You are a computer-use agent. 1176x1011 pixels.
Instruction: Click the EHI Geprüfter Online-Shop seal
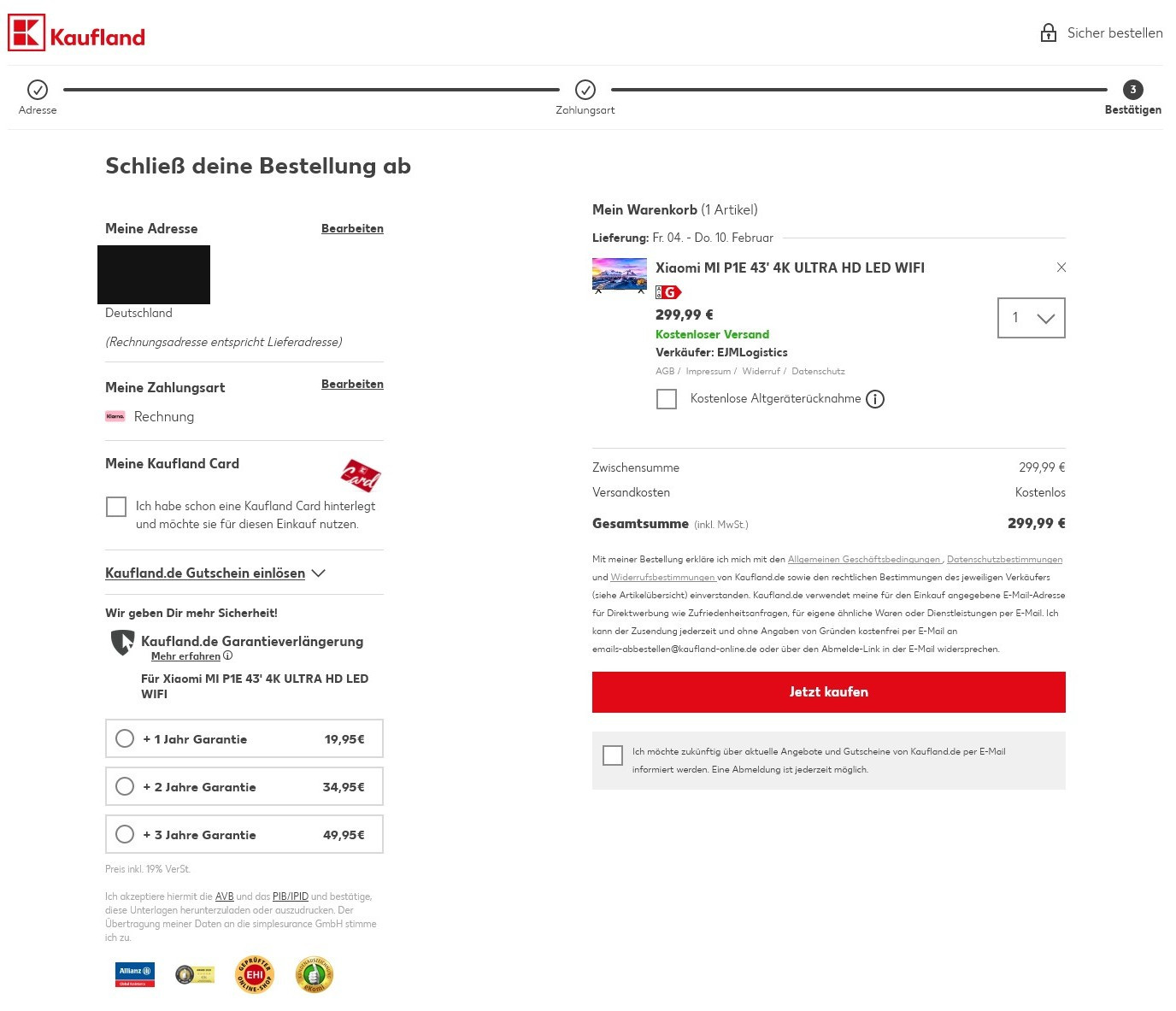click(x=255, y=974)
